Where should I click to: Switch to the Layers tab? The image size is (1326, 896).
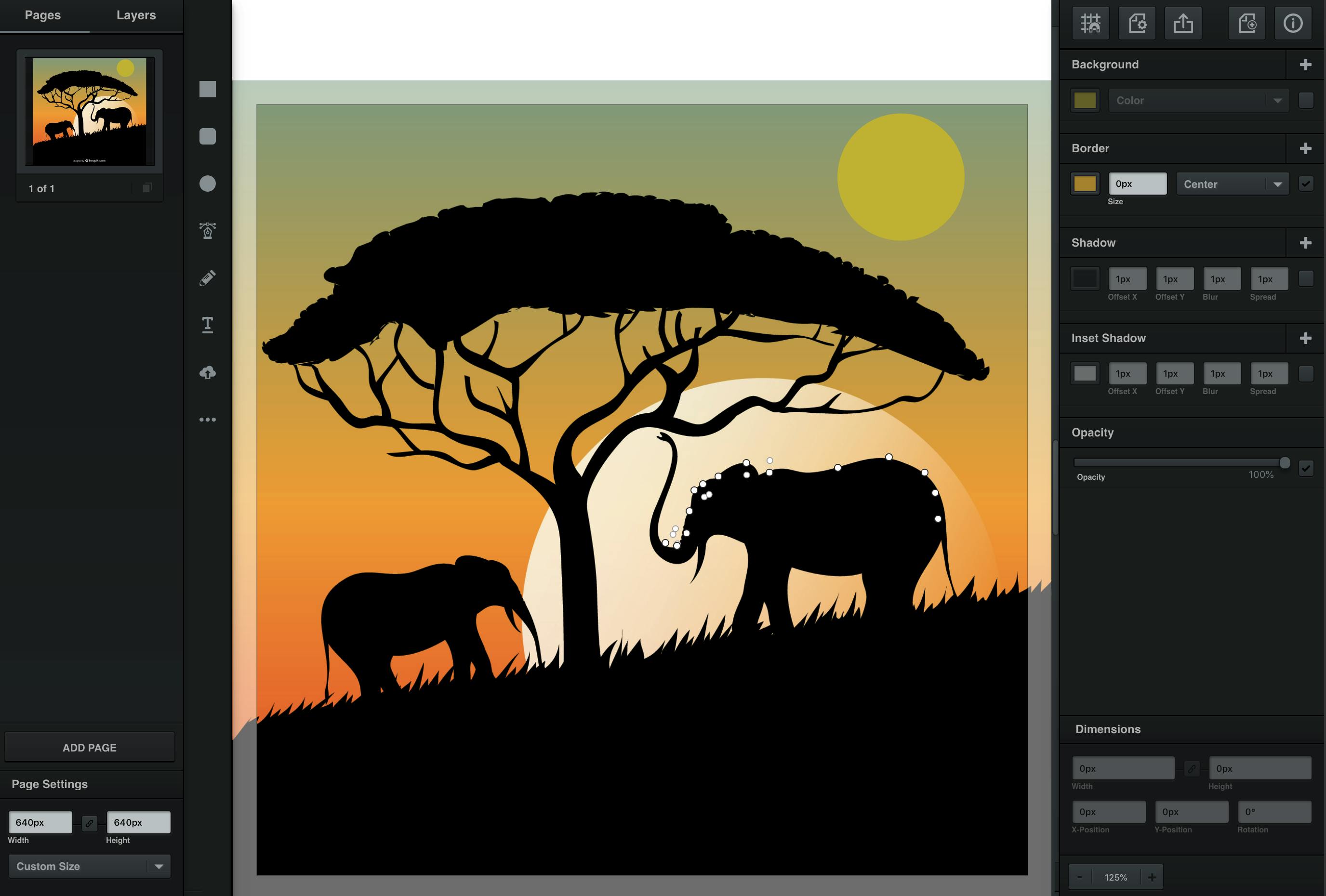click(136, 15)
